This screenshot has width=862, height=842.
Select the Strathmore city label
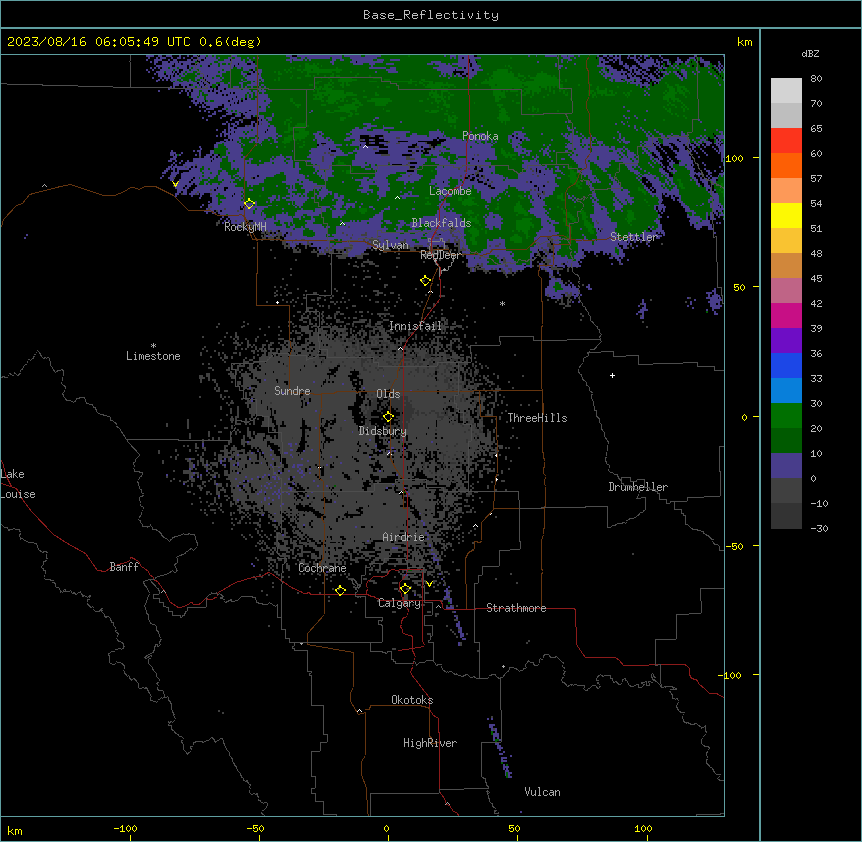point(516,608)
